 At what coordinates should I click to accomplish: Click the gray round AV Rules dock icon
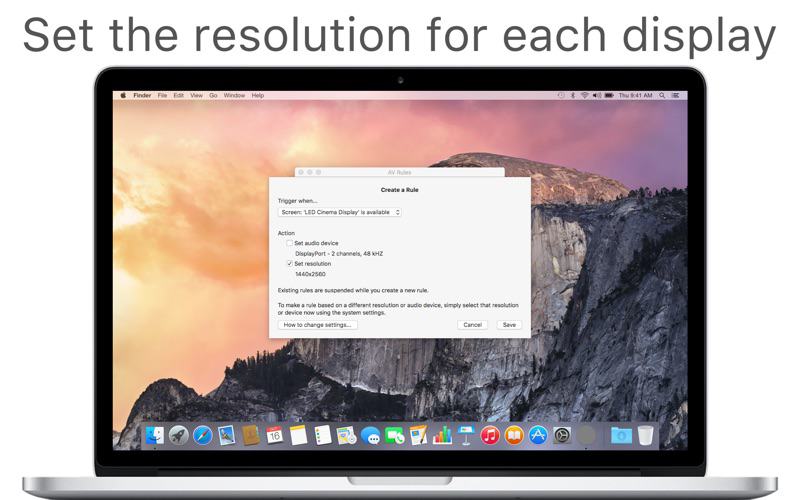point(586,435)
